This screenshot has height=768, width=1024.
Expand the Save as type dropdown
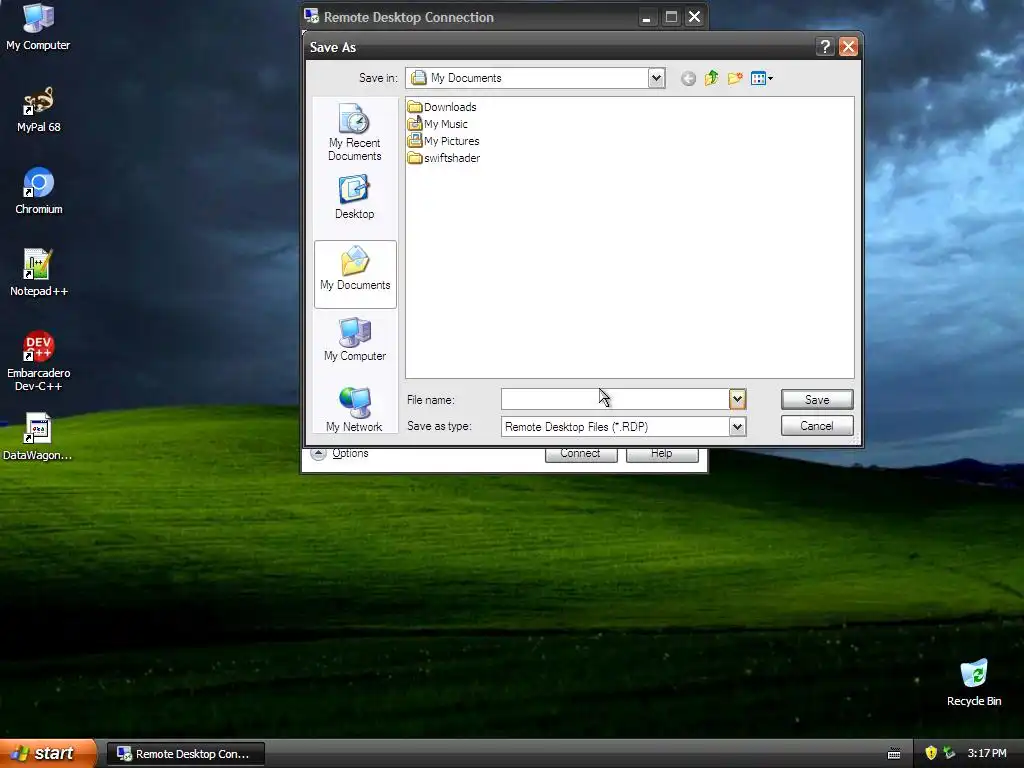coord(737,426)
